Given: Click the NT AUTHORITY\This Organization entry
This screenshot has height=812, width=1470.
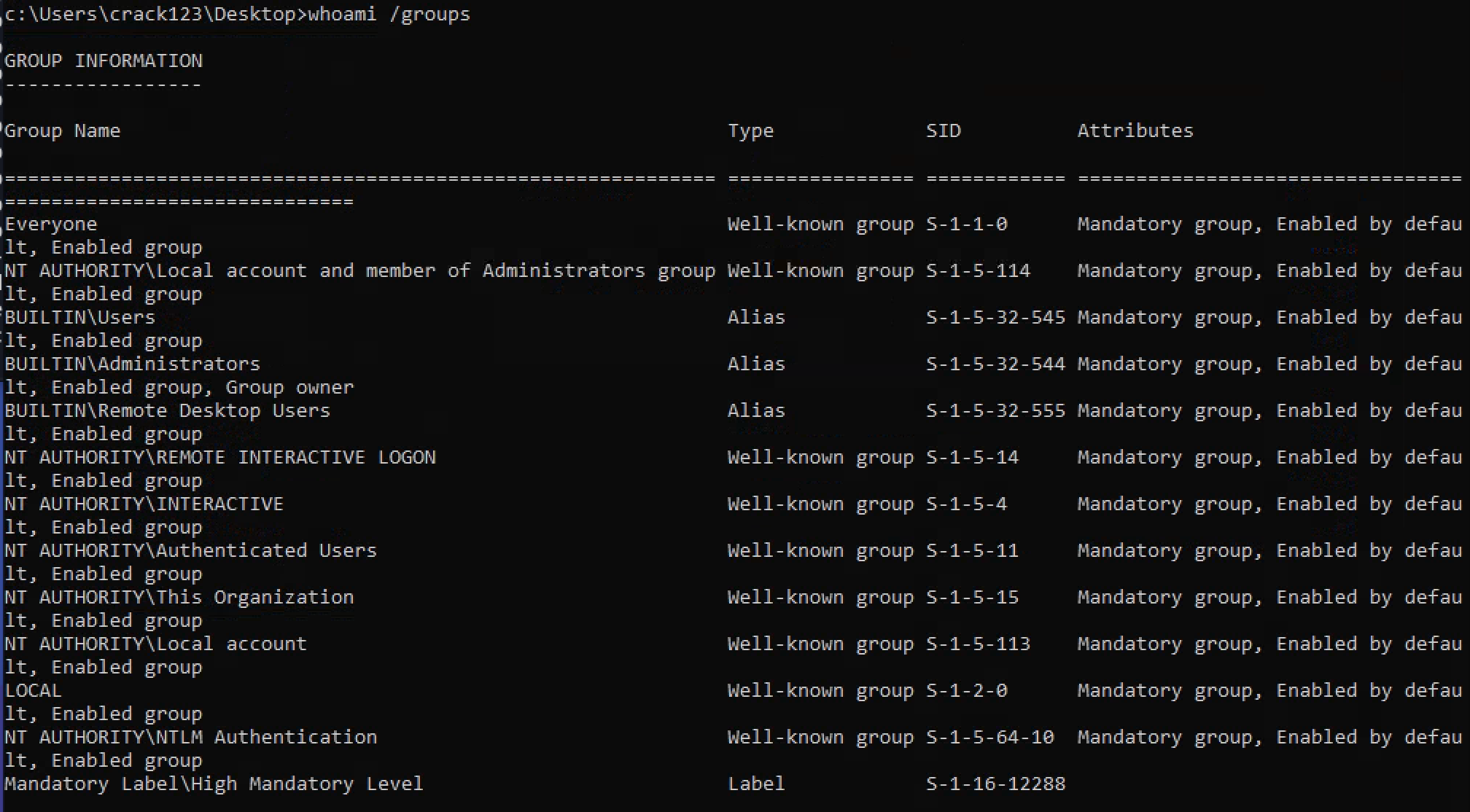Looking at the screenshot, I should point(179,597).
